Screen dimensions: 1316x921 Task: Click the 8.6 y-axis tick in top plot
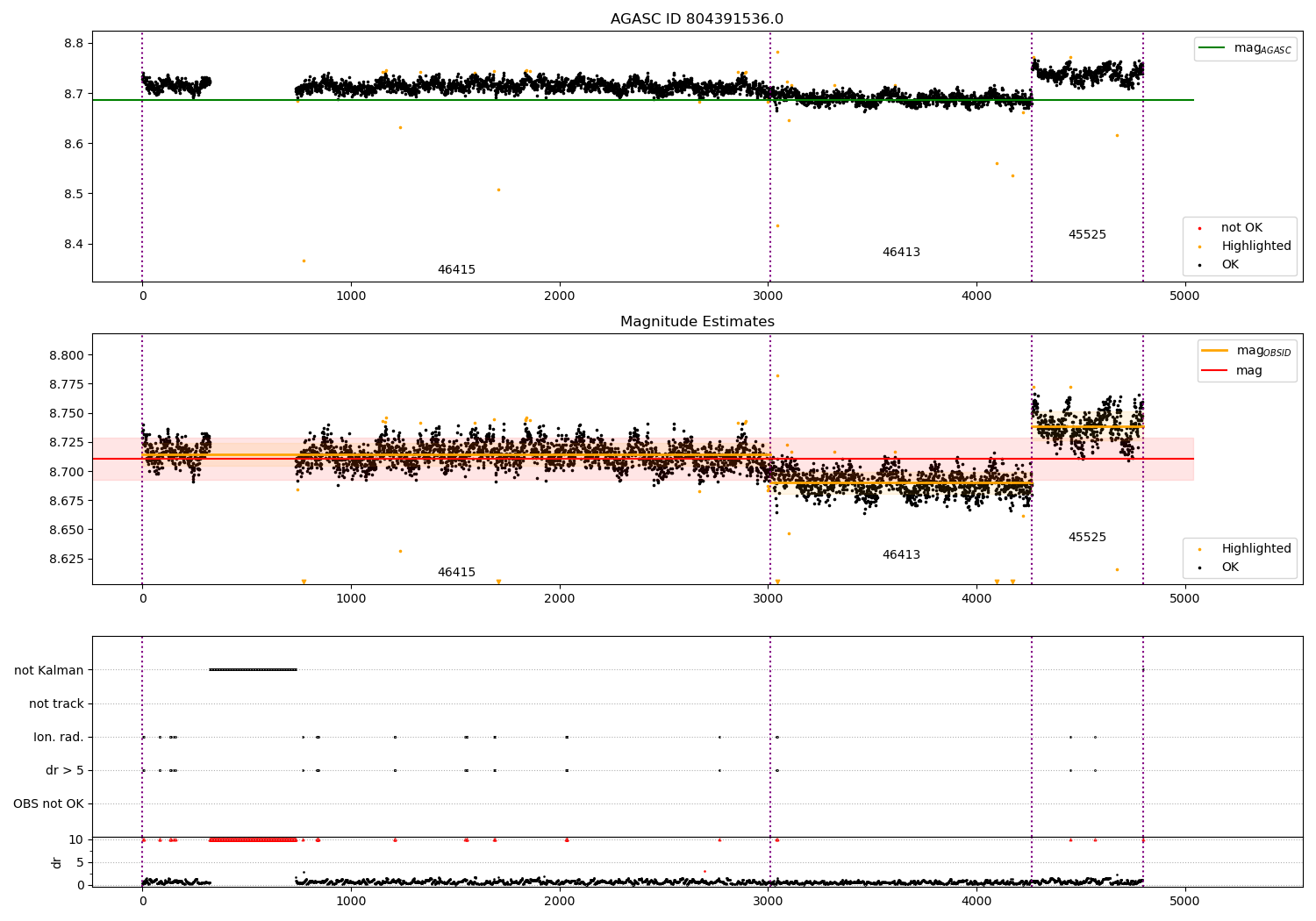(x=74, y=144)
